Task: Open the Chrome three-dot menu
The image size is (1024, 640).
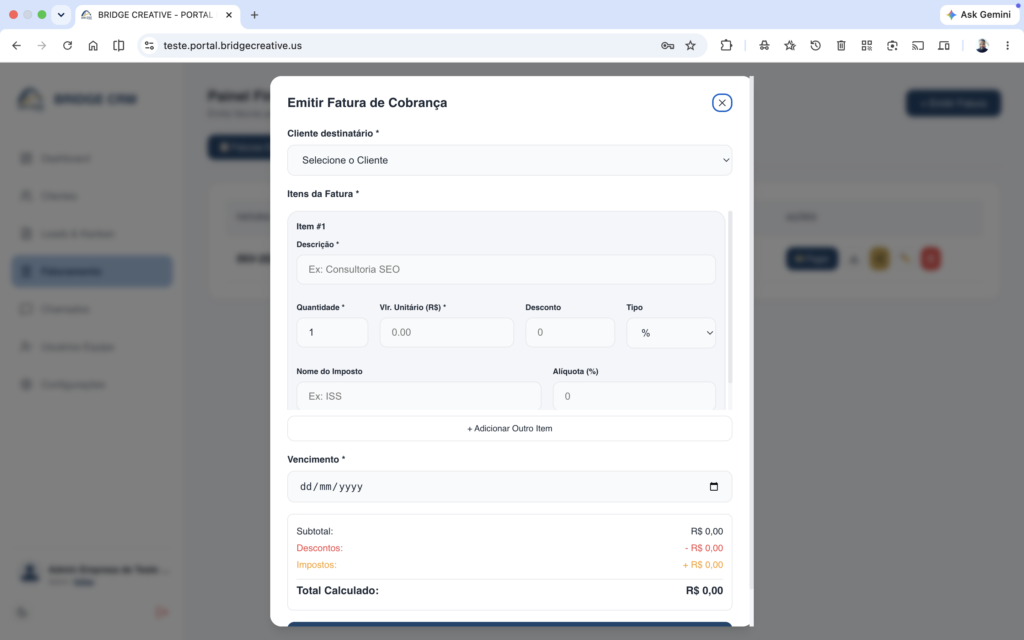Action: pyautogui.click(x=1008, y=46)
